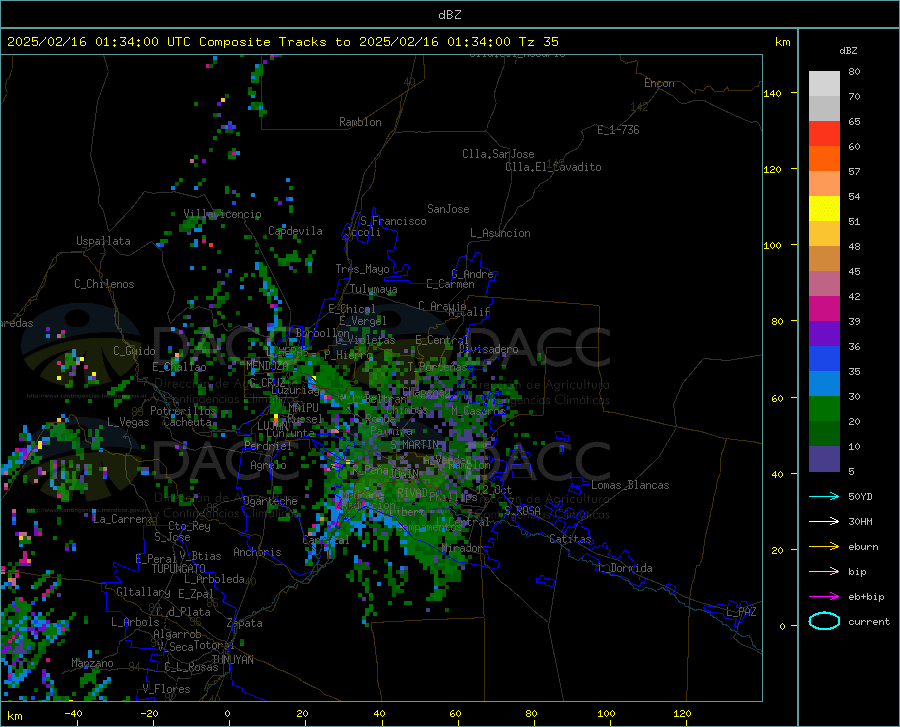Click the Lomas_Blancas label

[630, 485]
